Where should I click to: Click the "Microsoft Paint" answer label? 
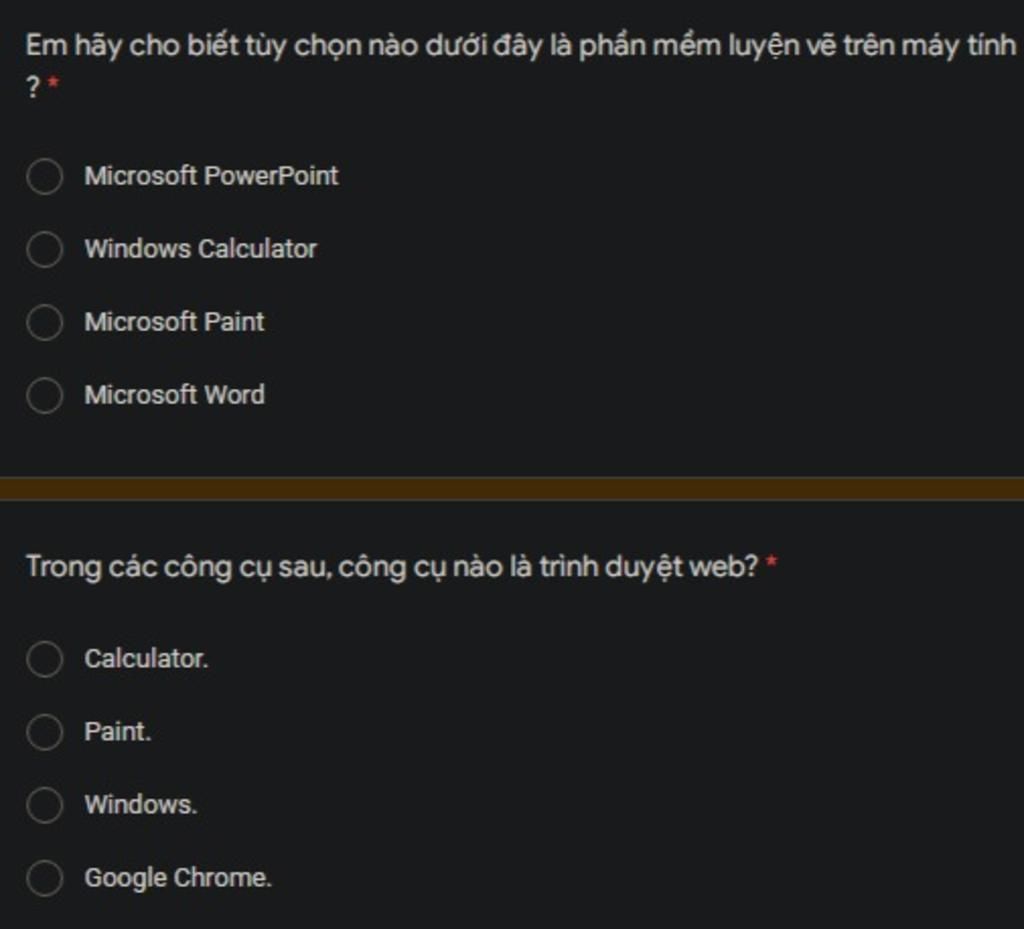coord(174,322)
